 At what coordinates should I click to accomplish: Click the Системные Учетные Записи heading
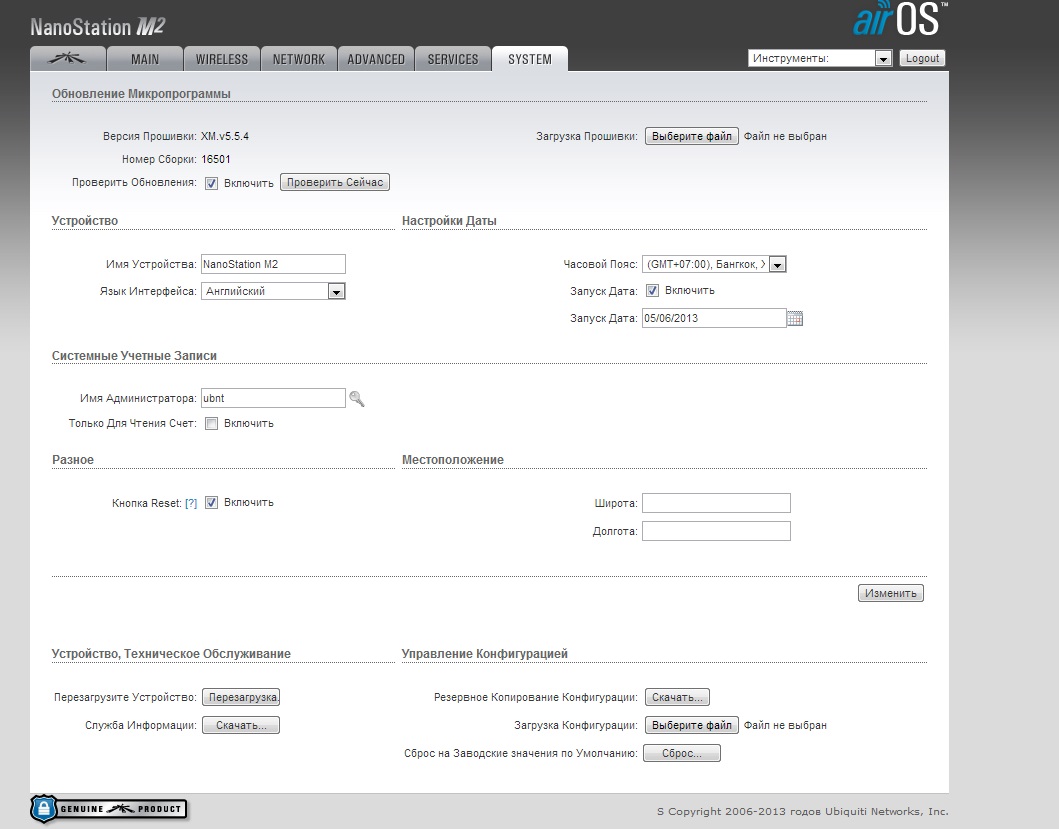[134, 356]
